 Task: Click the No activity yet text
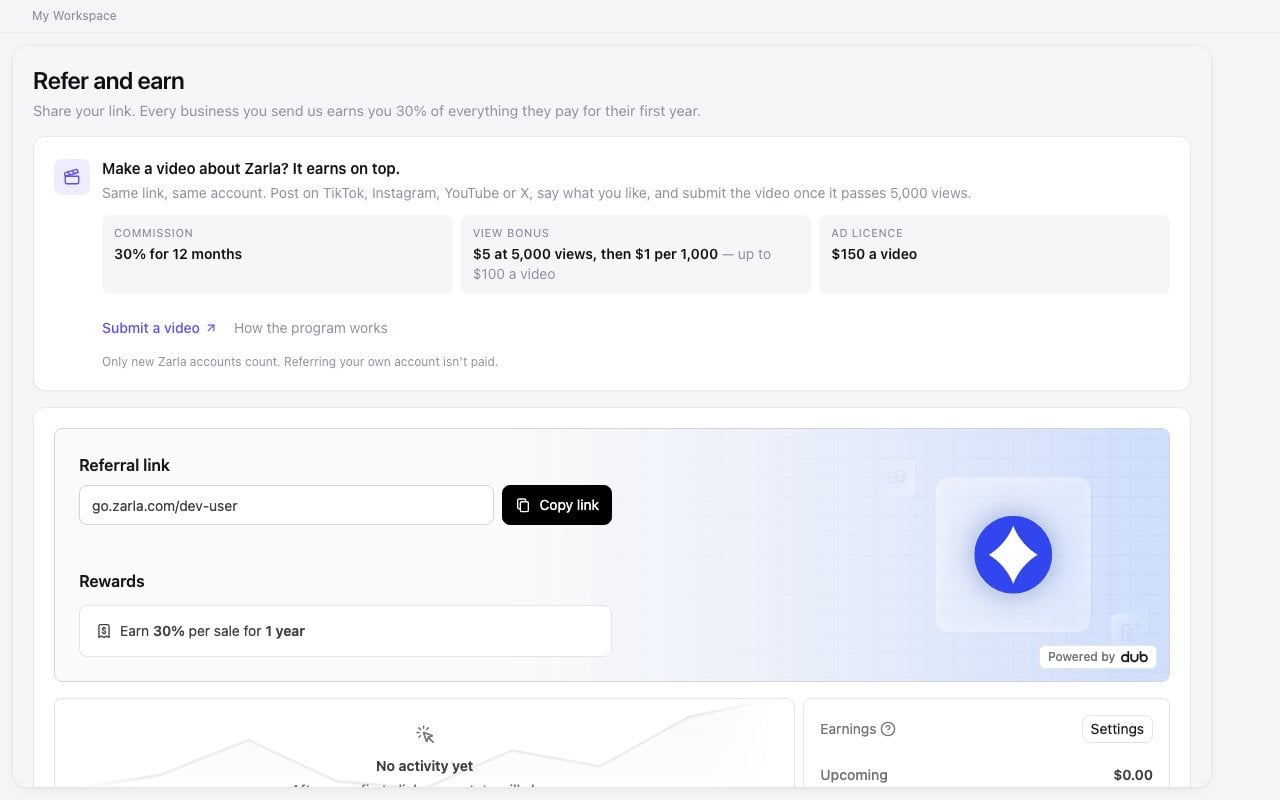[425, 766]
